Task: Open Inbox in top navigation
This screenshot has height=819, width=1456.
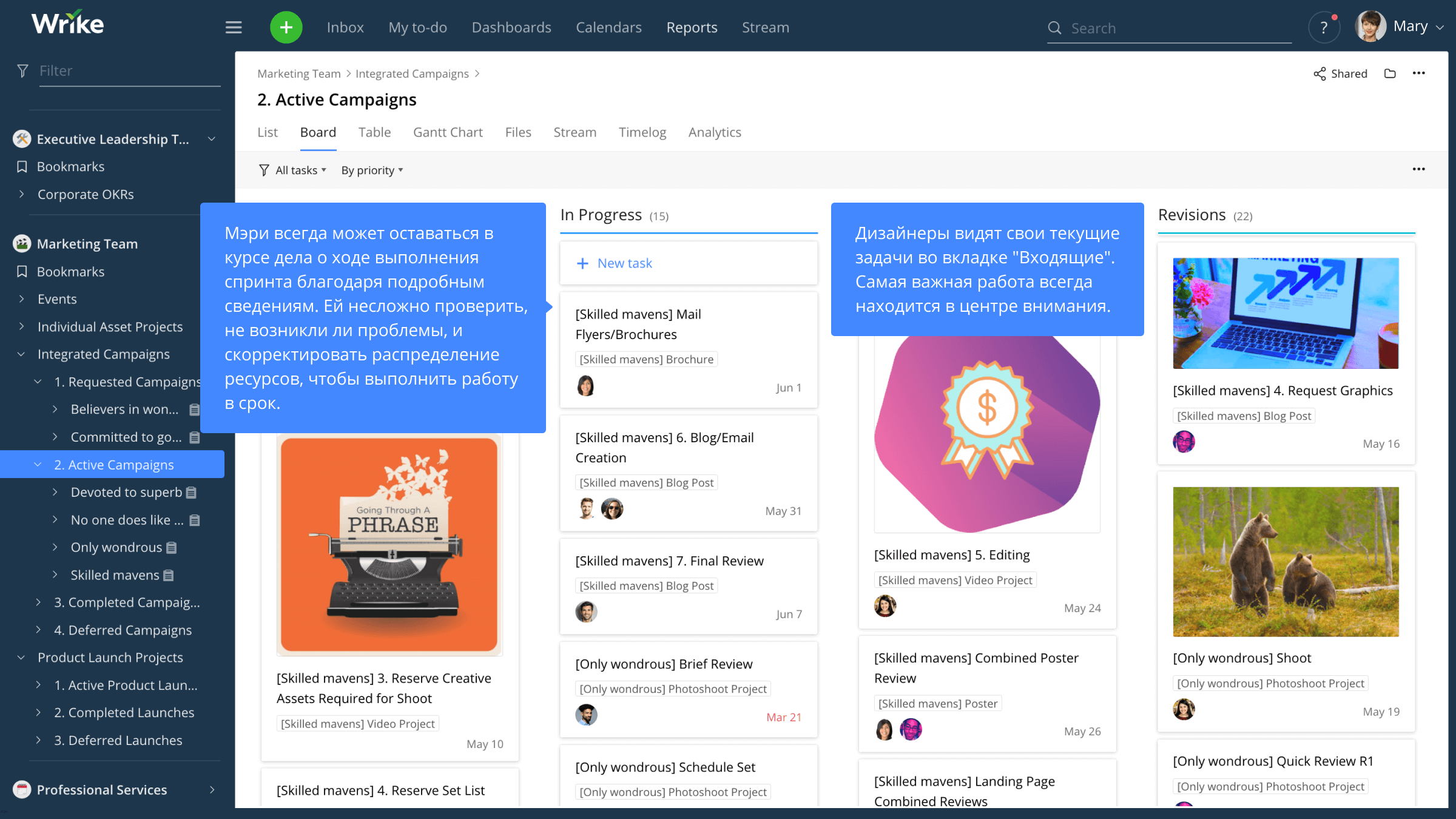Action: (345, 27)
